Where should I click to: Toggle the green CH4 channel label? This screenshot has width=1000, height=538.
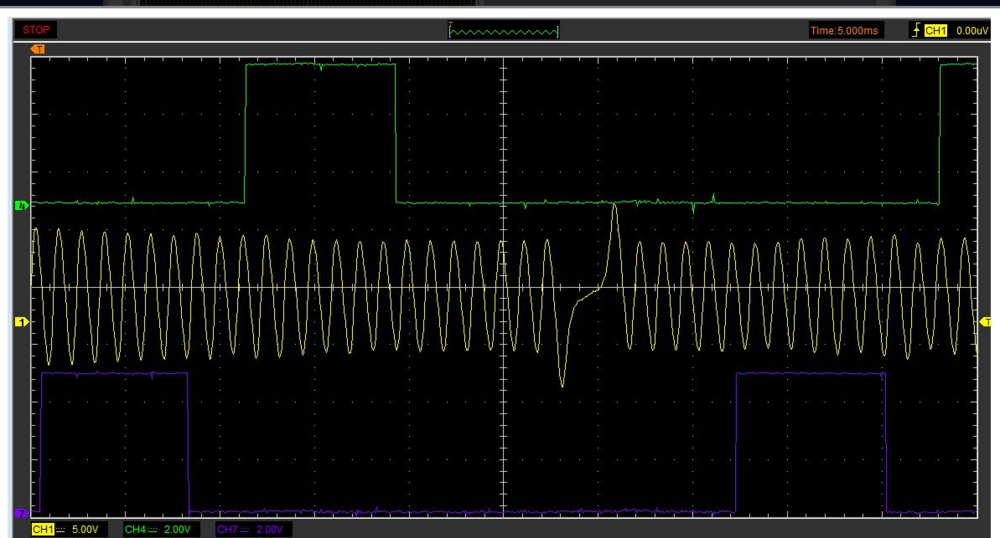coord(136,528)
